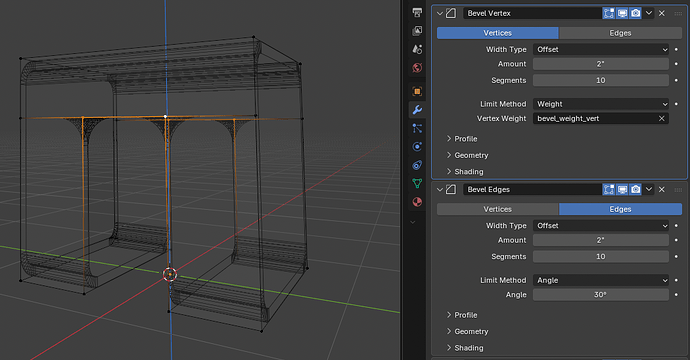The image size is (690, 360).
Task: Click Segments slider in Bevel Vertex
Action: click(601, 80)
